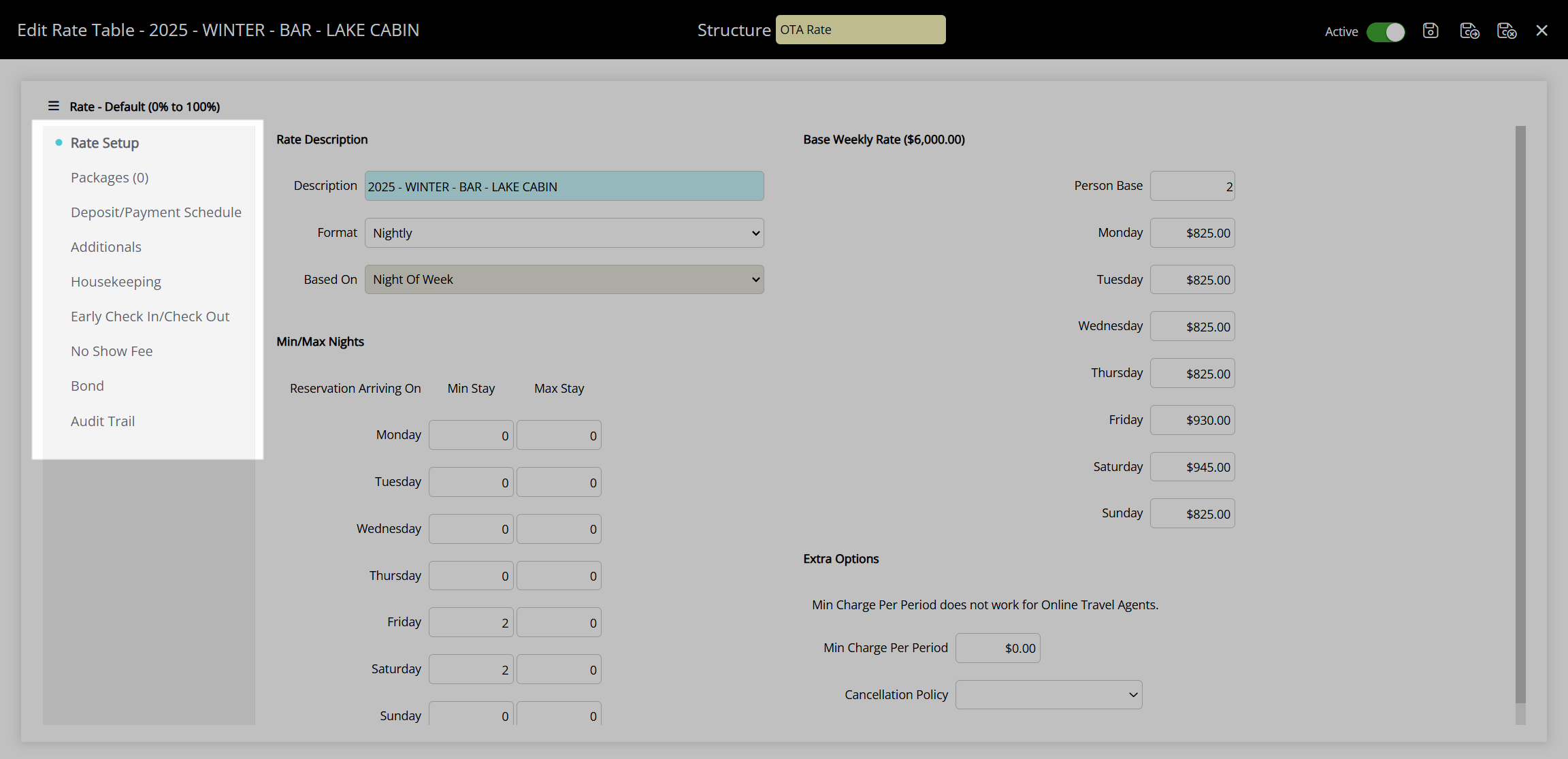The image size is (1568, 759).
Task: Open the Format dropdown showing Nightly
Action: click(564, 233)
